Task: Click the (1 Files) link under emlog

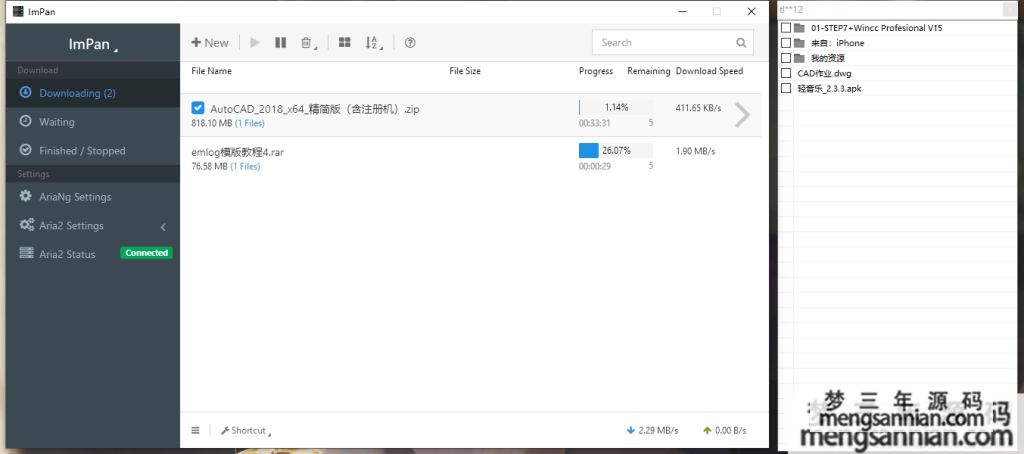Action: point(245,167)
